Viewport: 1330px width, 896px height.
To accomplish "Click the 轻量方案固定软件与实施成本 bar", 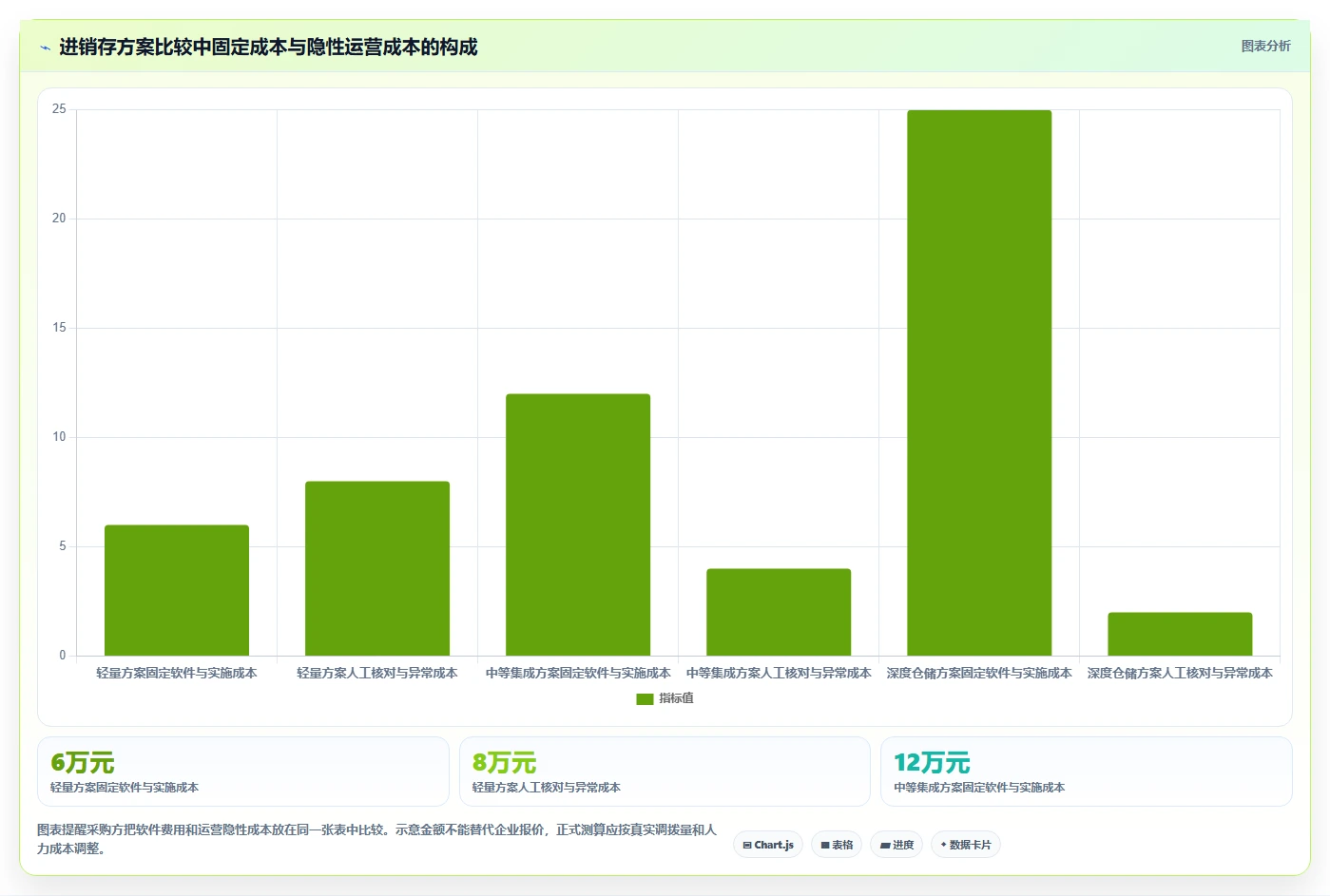I will tap(177, 590).
